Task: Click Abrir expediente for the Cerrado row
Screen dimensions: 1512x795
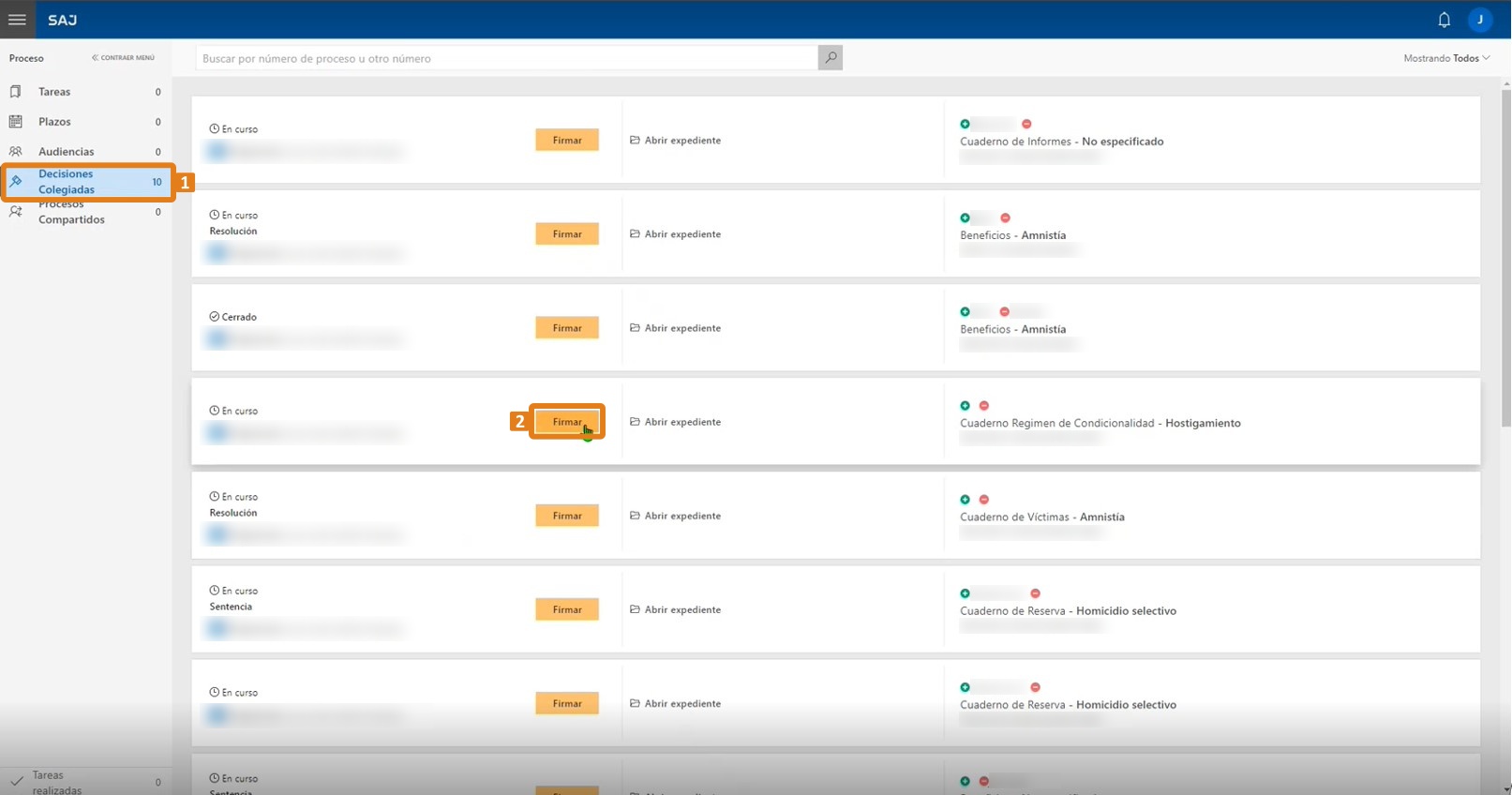Action: click(676, 328)
